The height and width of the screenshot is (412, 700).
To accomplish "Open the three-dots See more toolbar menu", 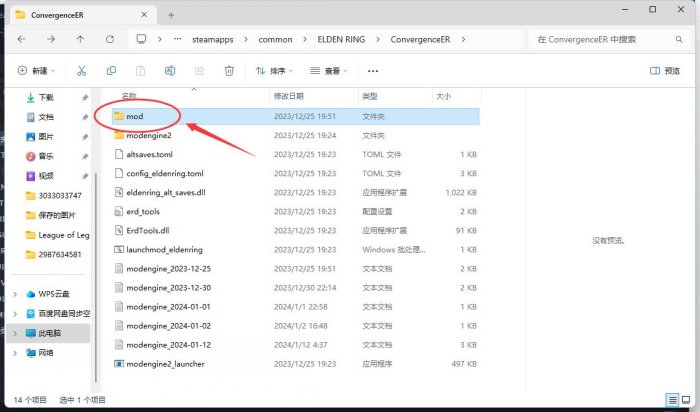I will 373,71.
